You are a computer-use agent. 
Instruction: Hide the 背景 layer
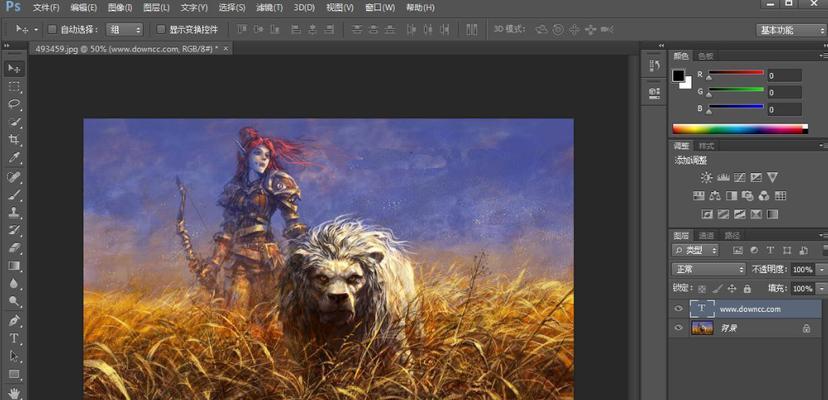click(679, 328)
